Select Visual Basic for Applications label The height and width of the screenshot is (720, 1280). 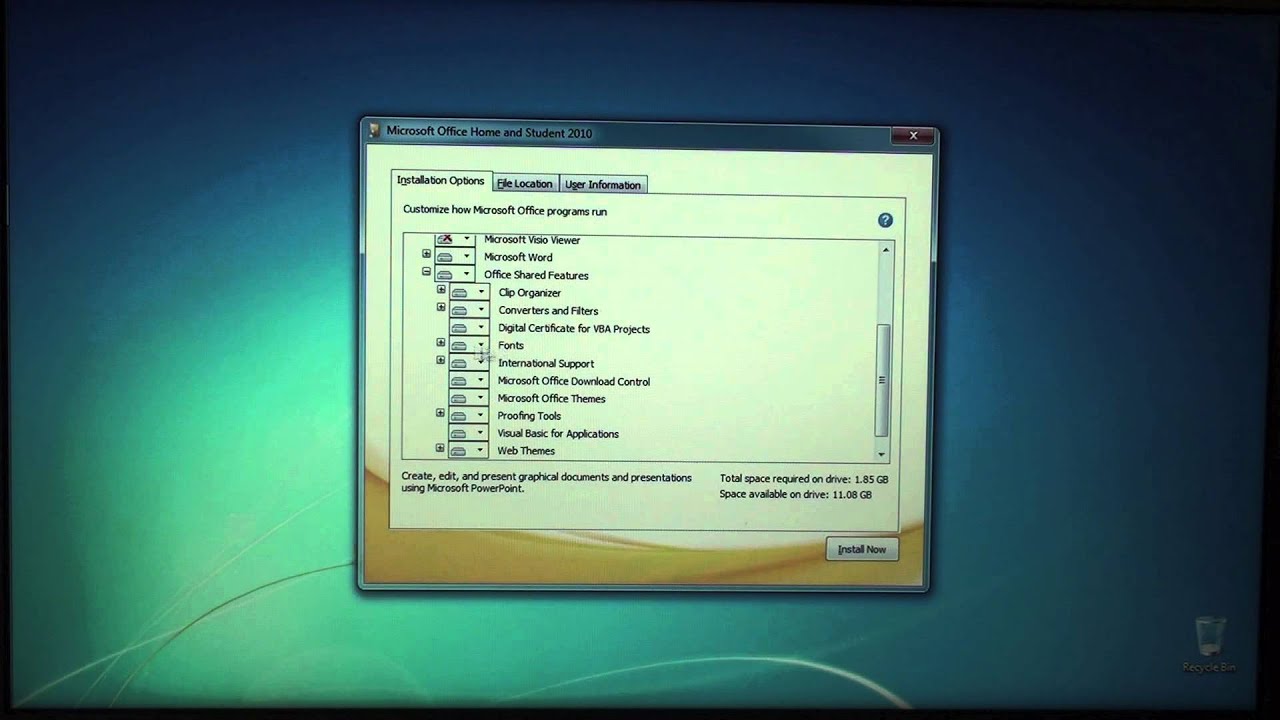(558, 434)
